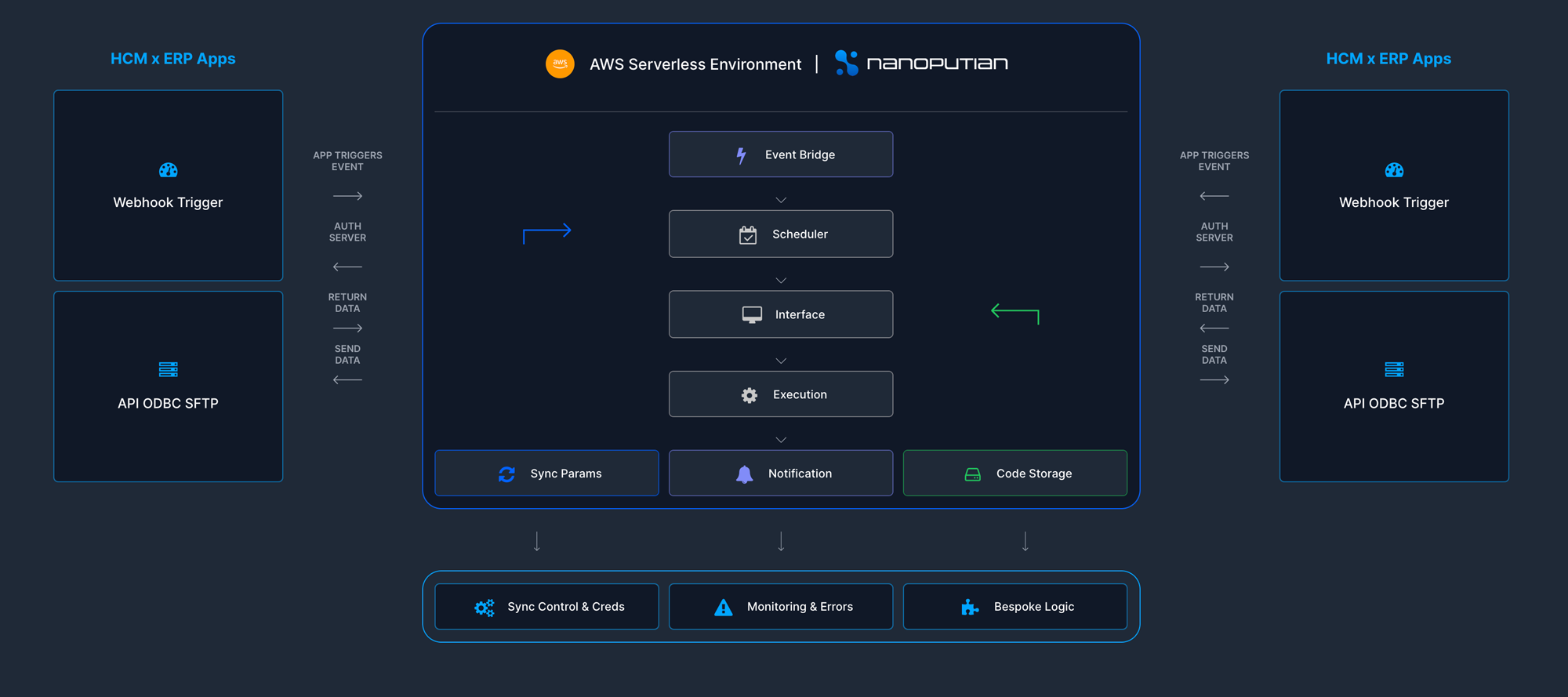Click the green Code Storage drive icon
The height and width of the screenshot is (697, 1568).
972,474
